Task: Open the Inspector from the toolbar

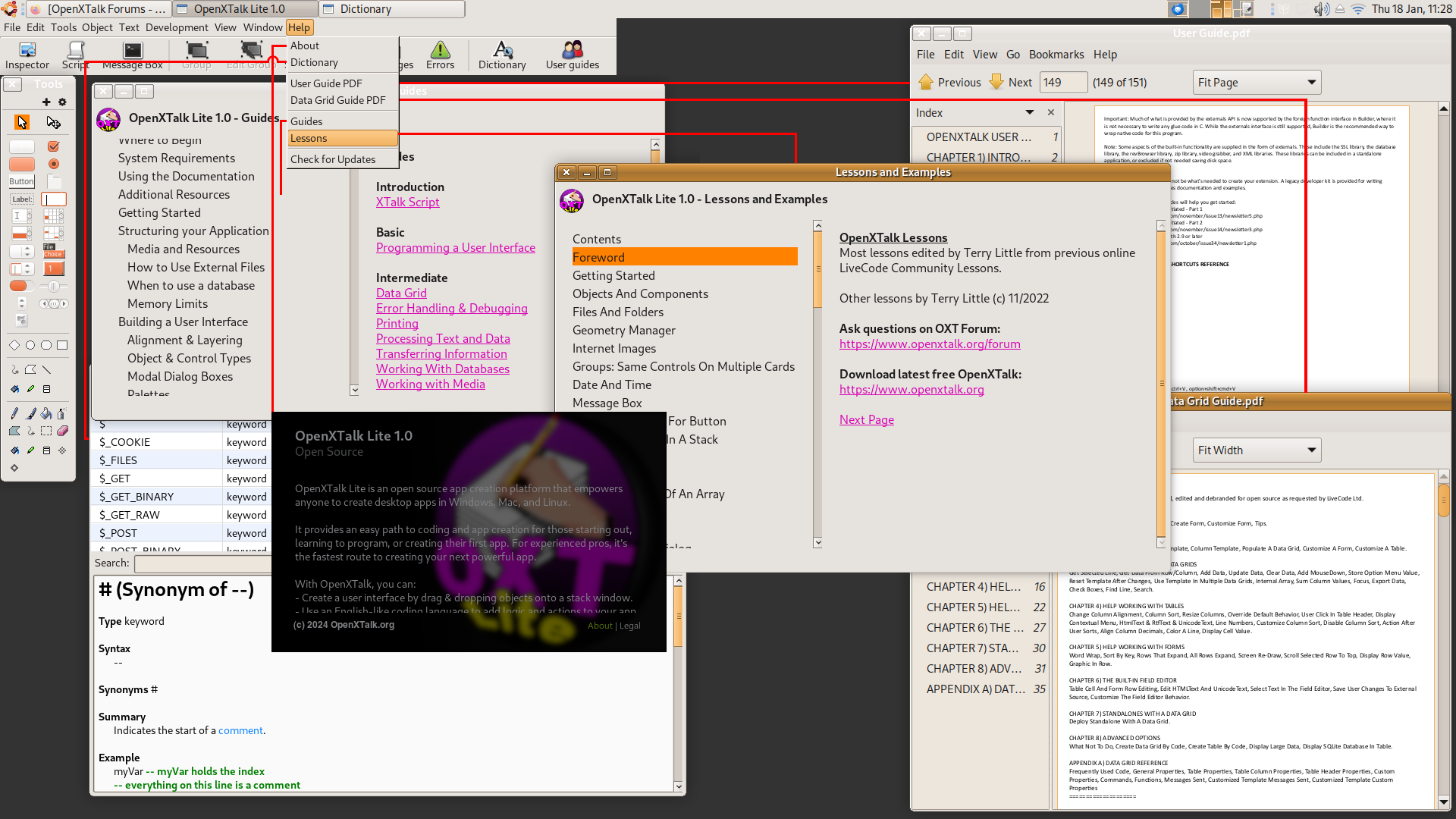Action: (x=27, y=56)
